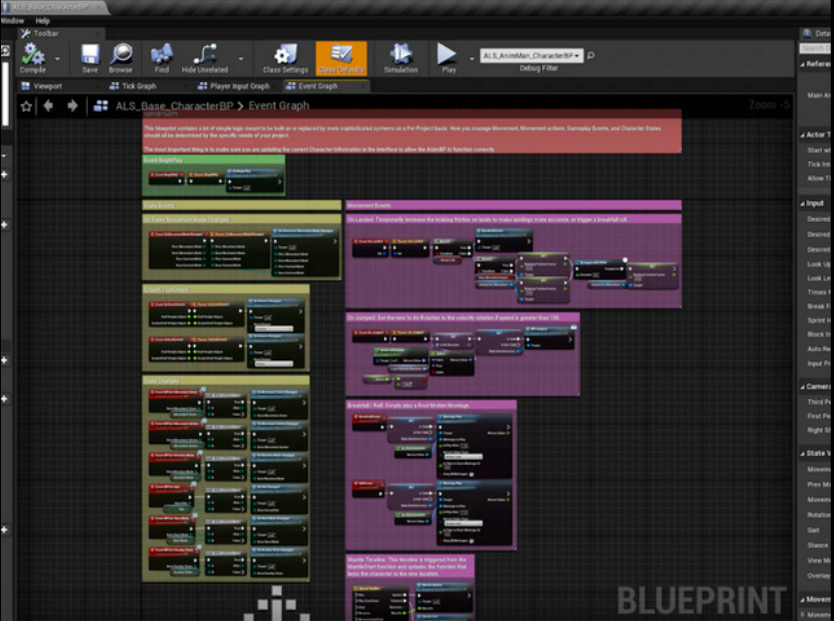834x621 pixels.
Task: Click the Compile button
Action: 33,58
